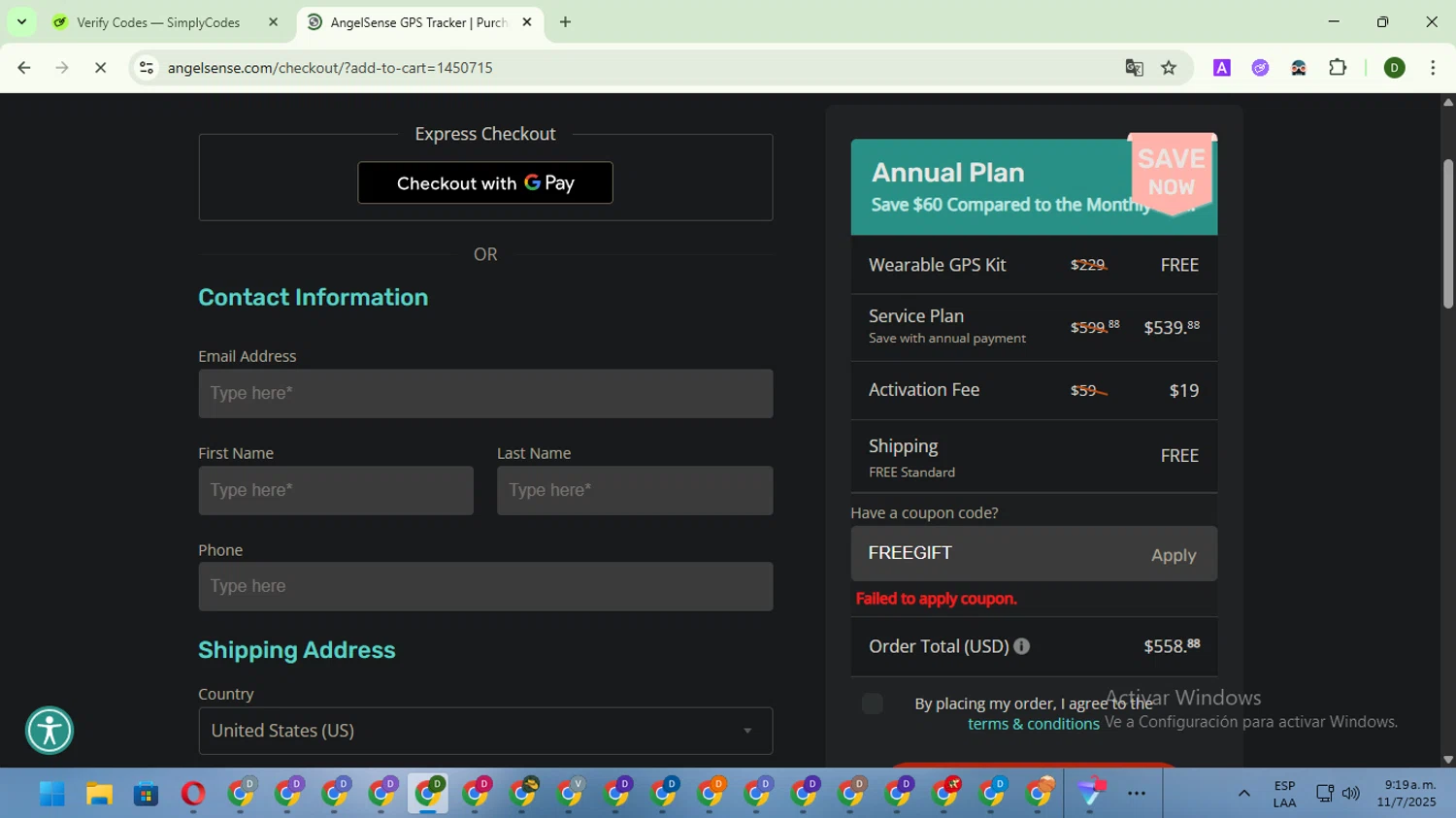1456x818 pixels.
Task: Open the Extensions puzzle piece menu
Action: pyautogui.click(x=1338, y=67)
